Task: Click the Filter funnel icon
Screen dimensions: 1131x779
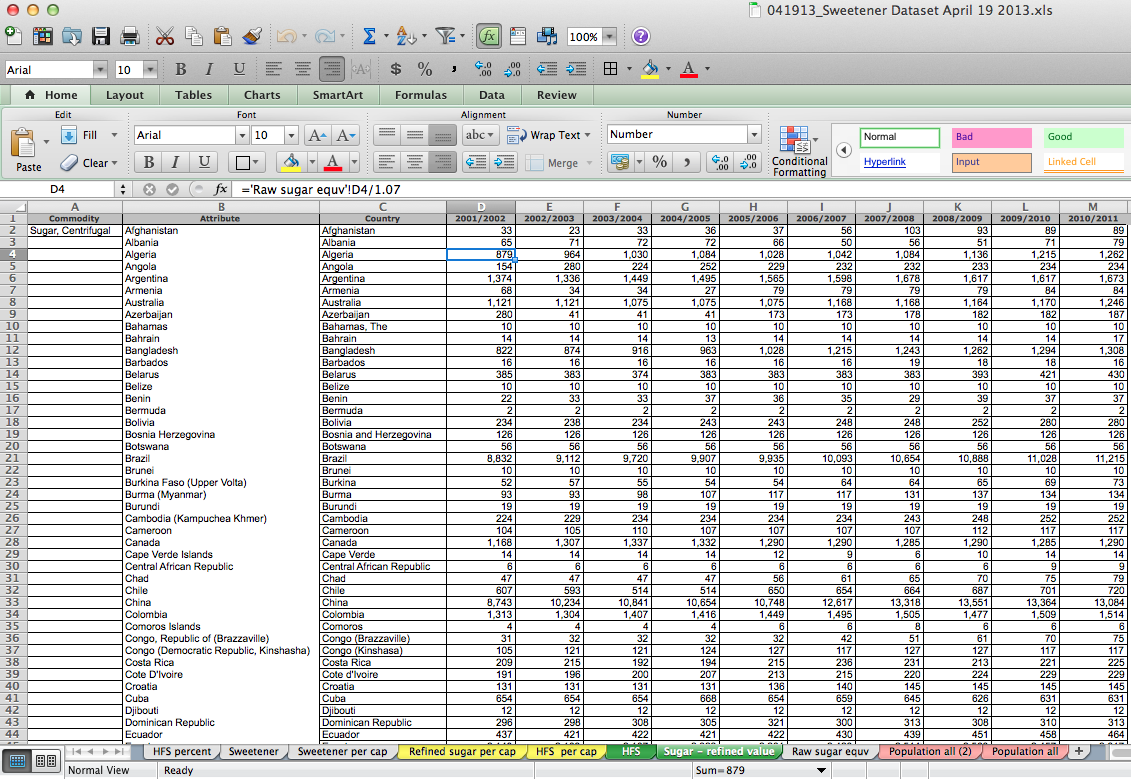Action: (x=446, y=35)
